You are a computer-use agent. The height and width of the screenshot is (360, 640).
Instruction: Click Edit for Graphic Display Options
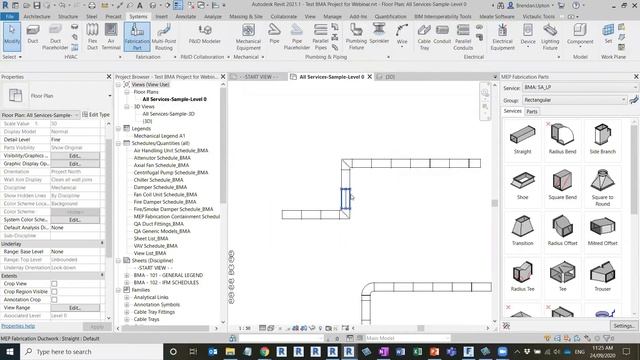click(x=75, y=164)
